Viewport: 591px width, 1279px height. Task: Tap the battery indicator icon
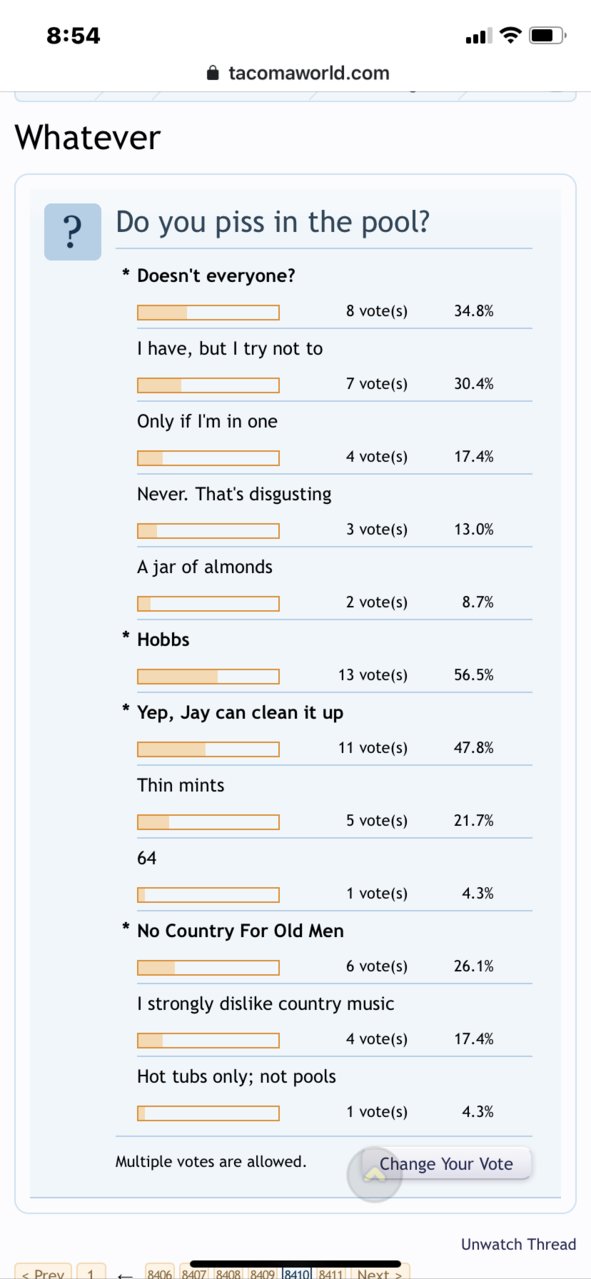[x=547, y=36]
